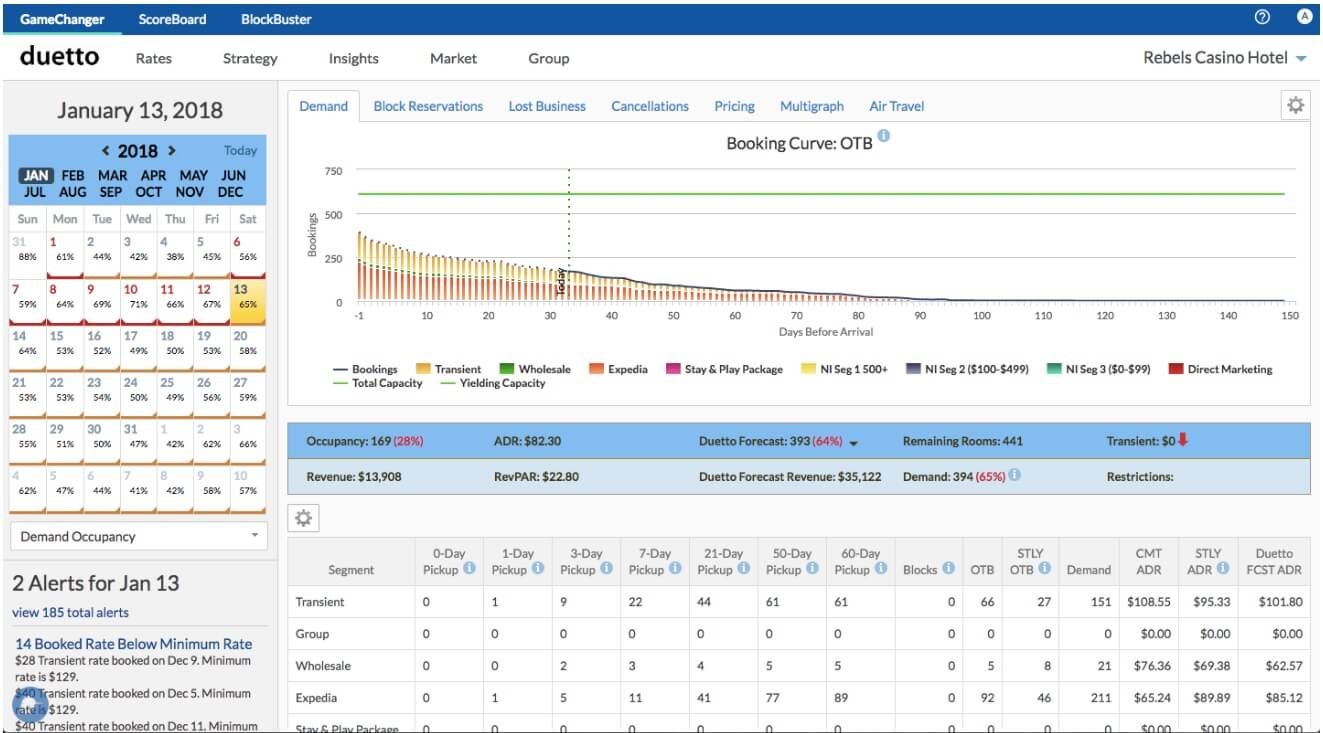Click the Transient segment row label
The height and width of the screenshot is (733, 1323).
320,602
